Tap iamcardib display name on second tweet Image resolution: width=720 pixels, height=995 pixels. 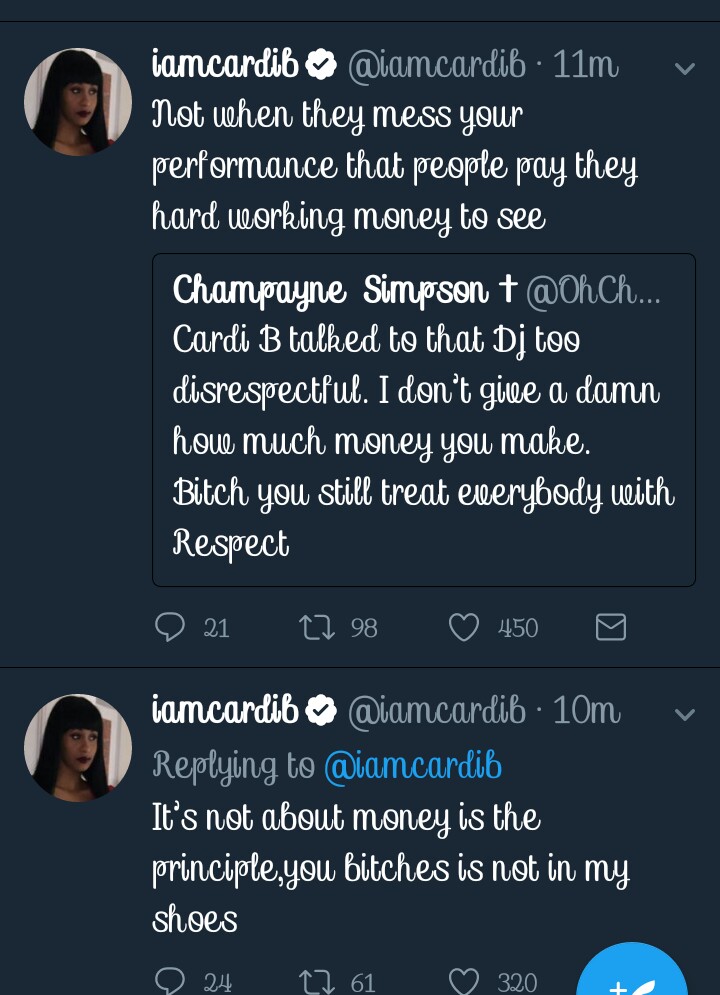225,711
